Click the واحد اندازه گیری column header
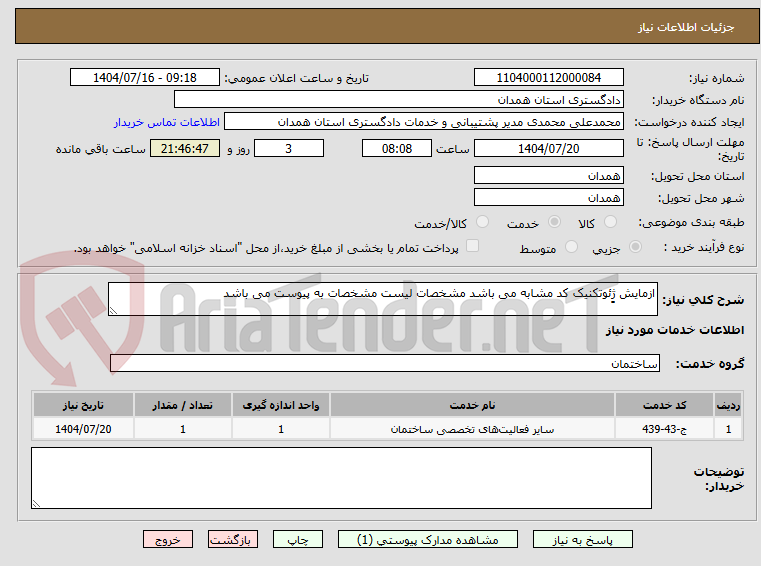The height and width of the screenshot is (566, 761). (x=281, y=405)
